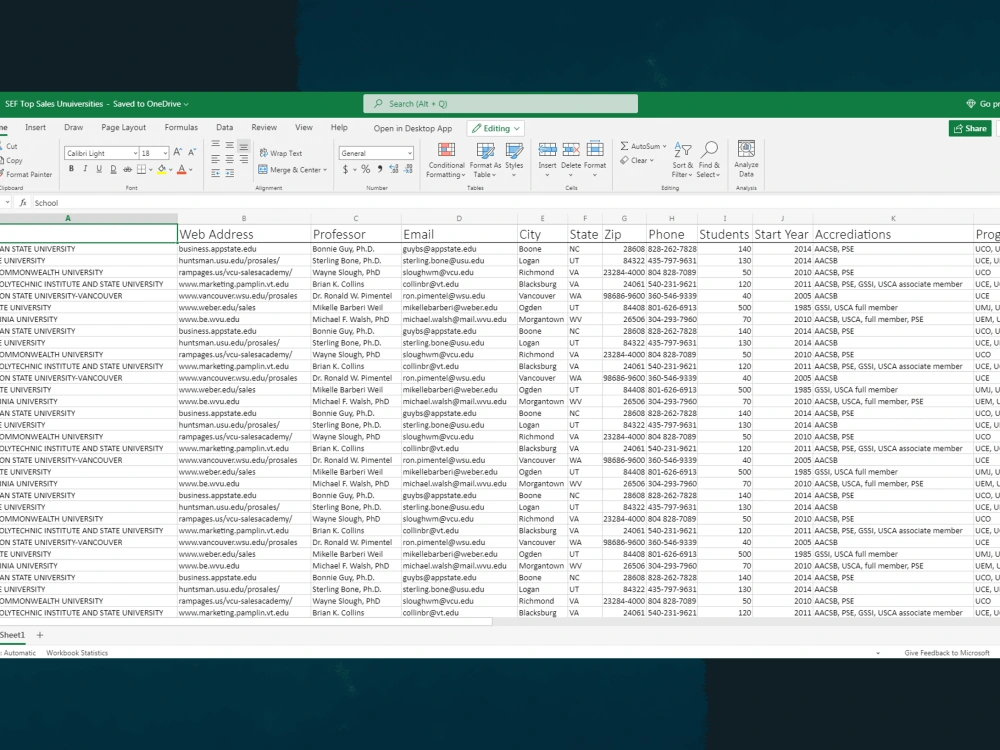Open the View tab
1000x750 pixels.
tap(304, 128)
